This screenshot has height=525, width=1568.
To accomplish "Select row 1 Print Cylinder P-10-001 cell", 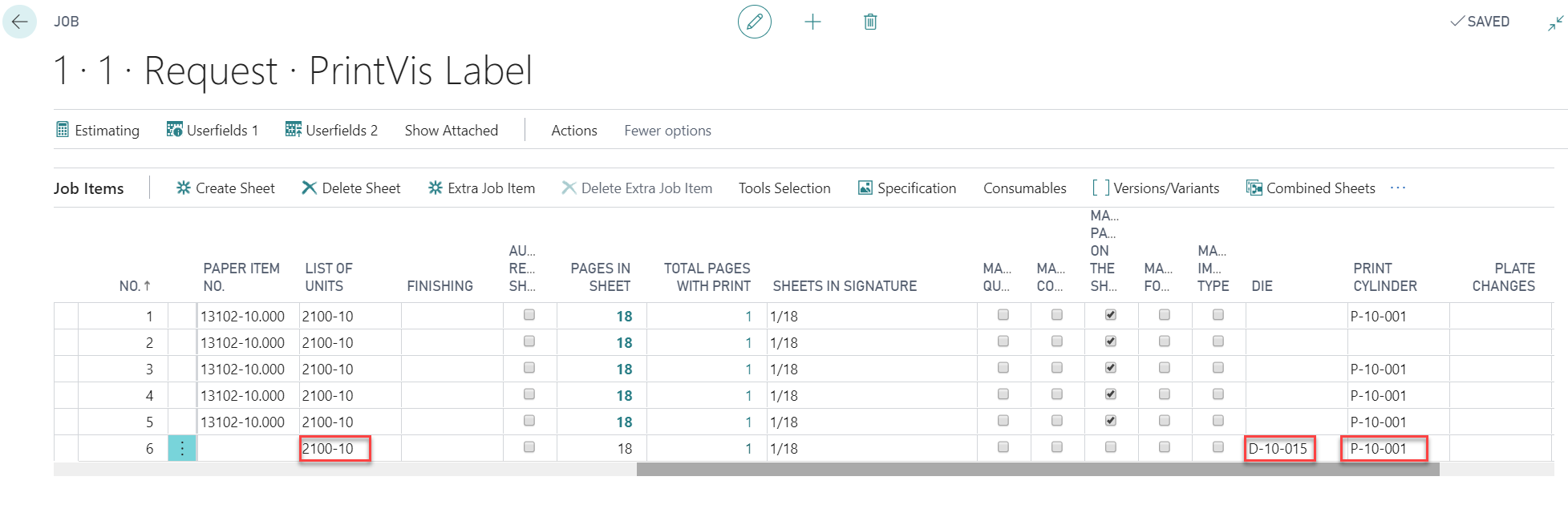I will click(x=1399, y=316).
